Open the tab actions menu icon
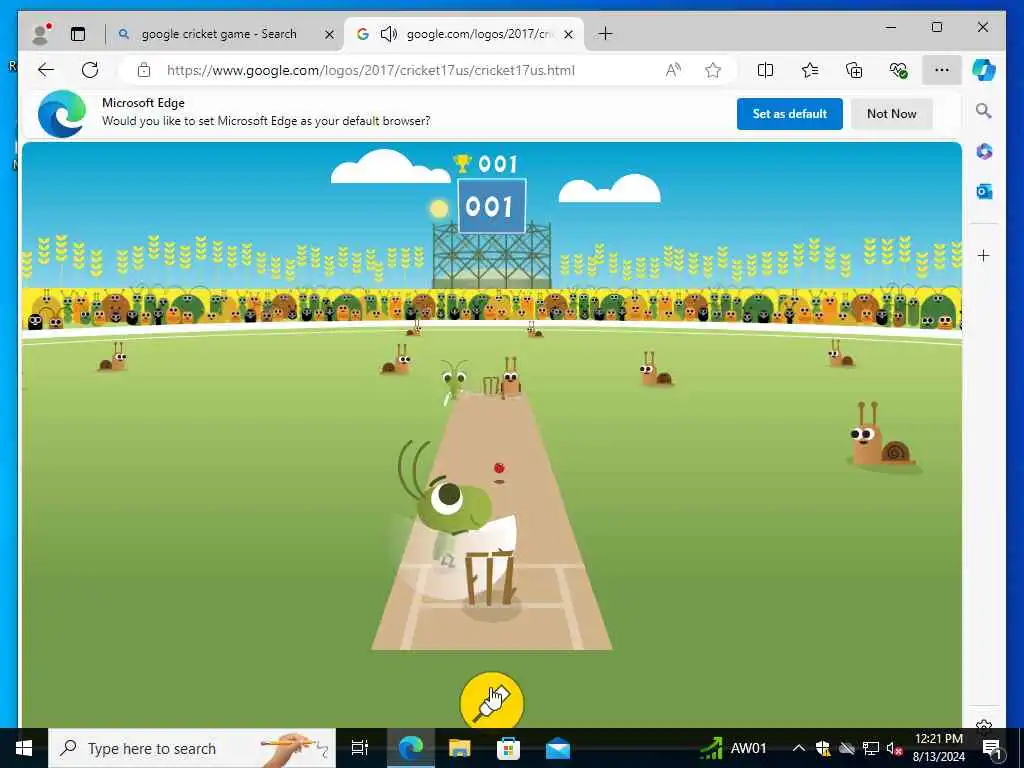Image resolution: width=1024 pixels, height=768 pixels. pyautogui.click(x=78, y=34)
